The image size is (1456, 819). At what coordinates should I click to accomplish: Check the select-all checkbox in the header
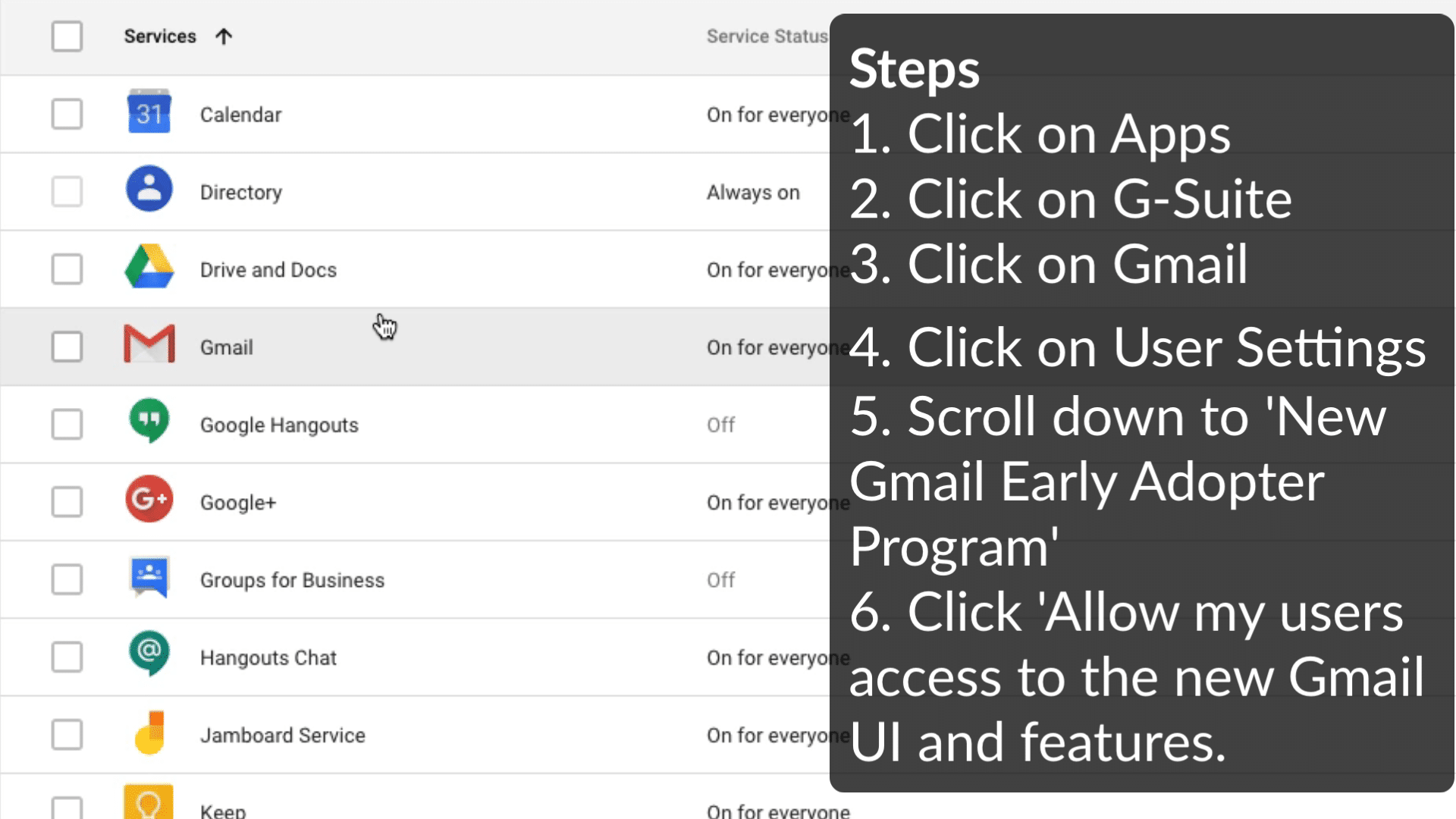(67, 36)
